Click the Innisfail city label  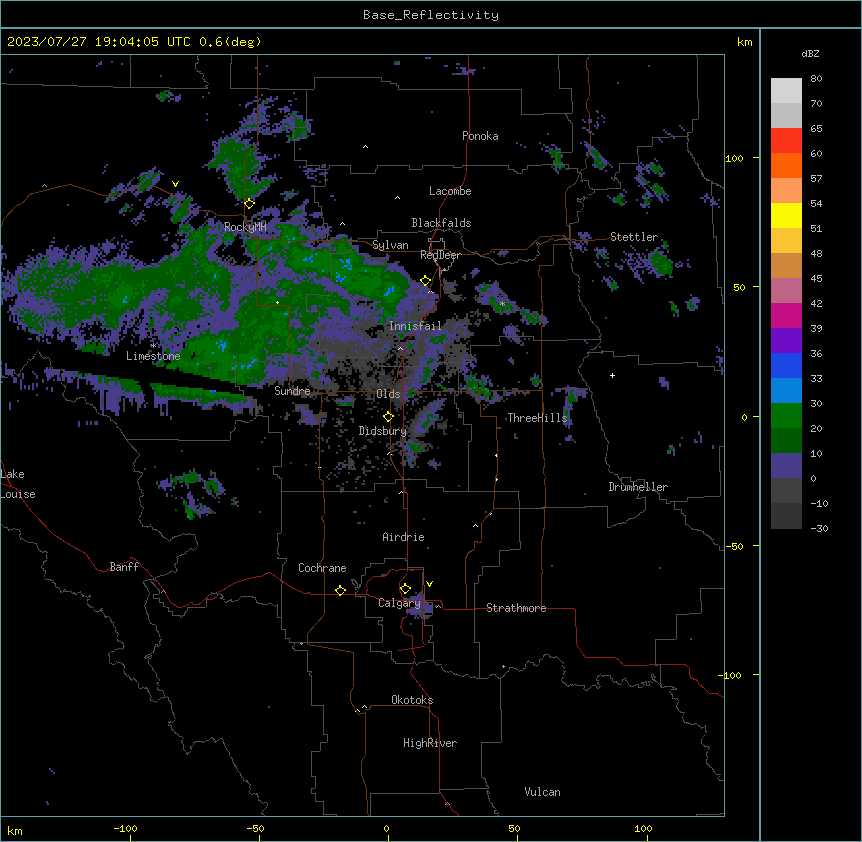(x=415, y=326)
